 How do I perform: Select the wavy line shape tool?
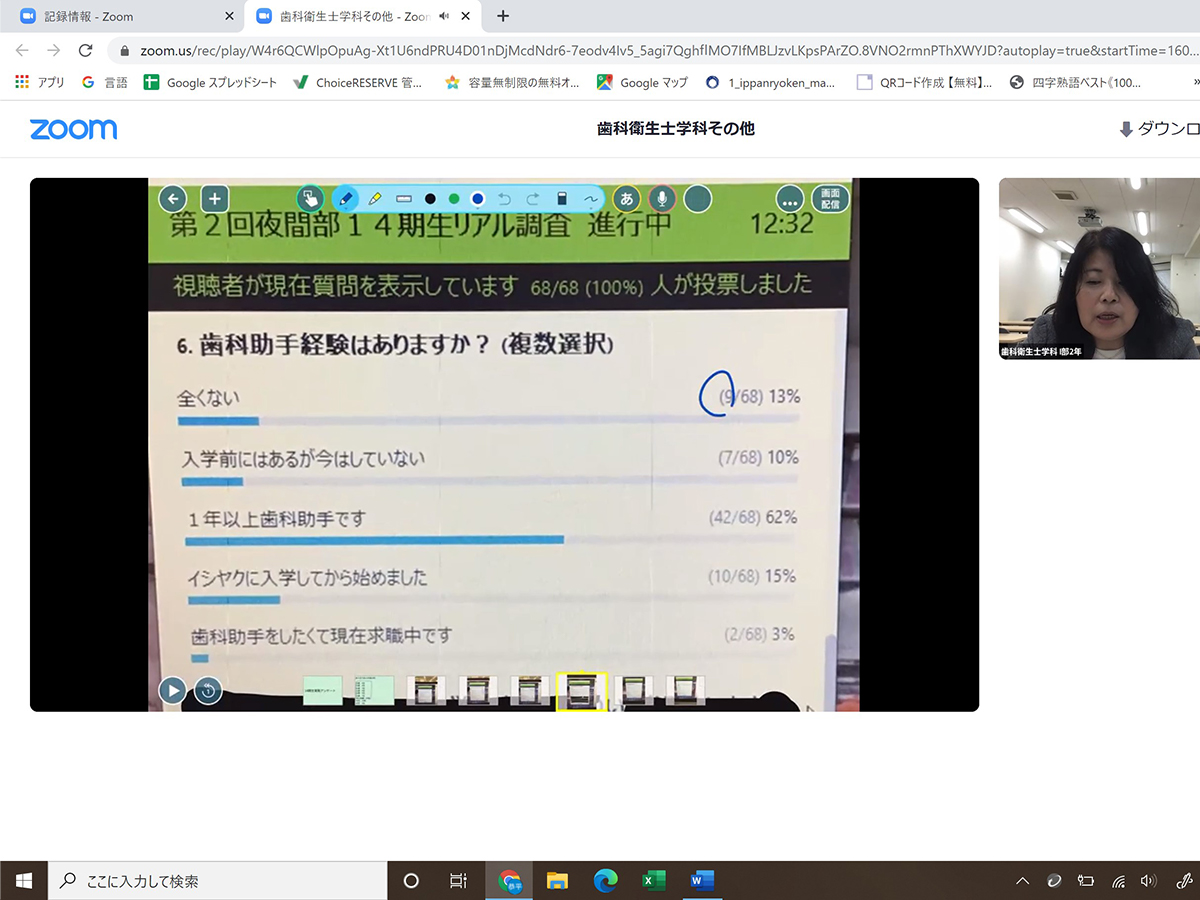point(590,198)
